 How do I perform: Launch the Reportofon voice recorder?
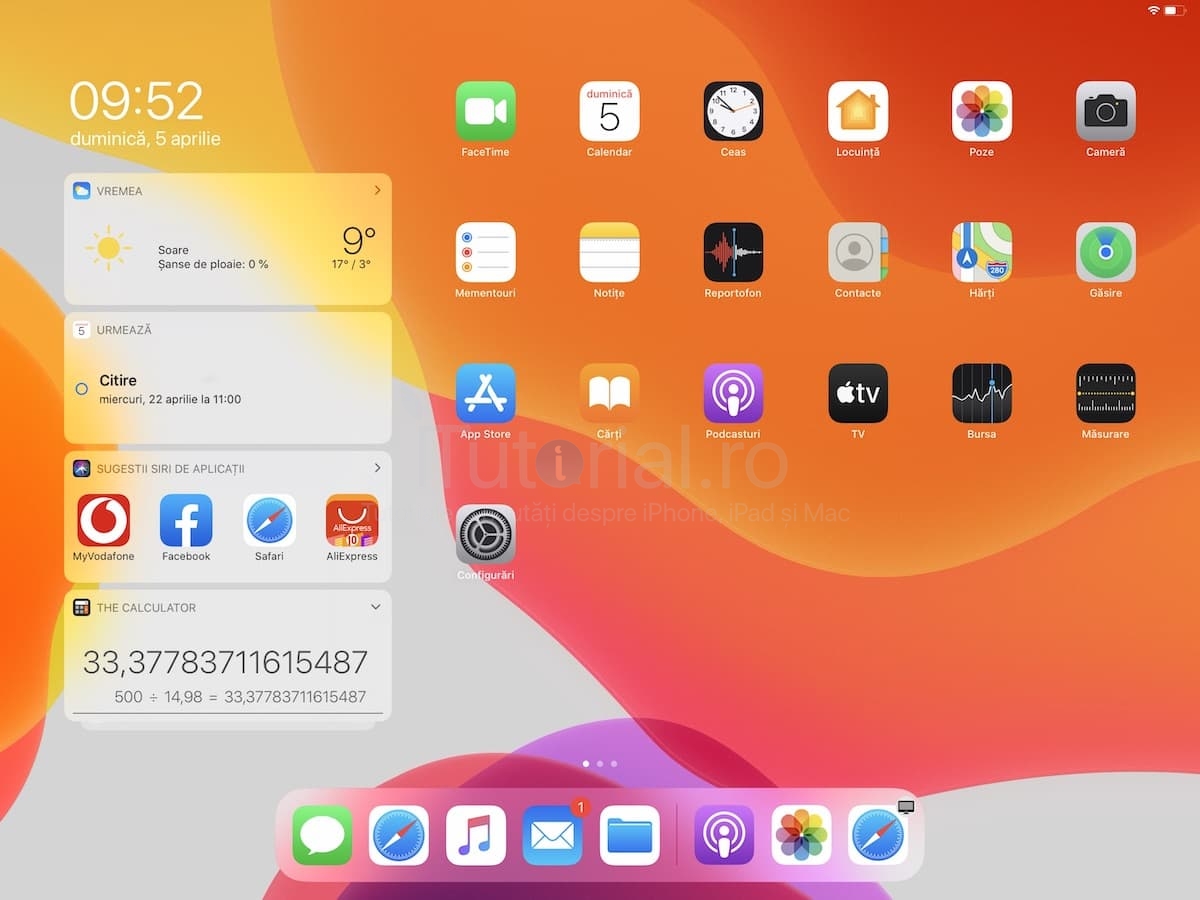pos(733,252)
